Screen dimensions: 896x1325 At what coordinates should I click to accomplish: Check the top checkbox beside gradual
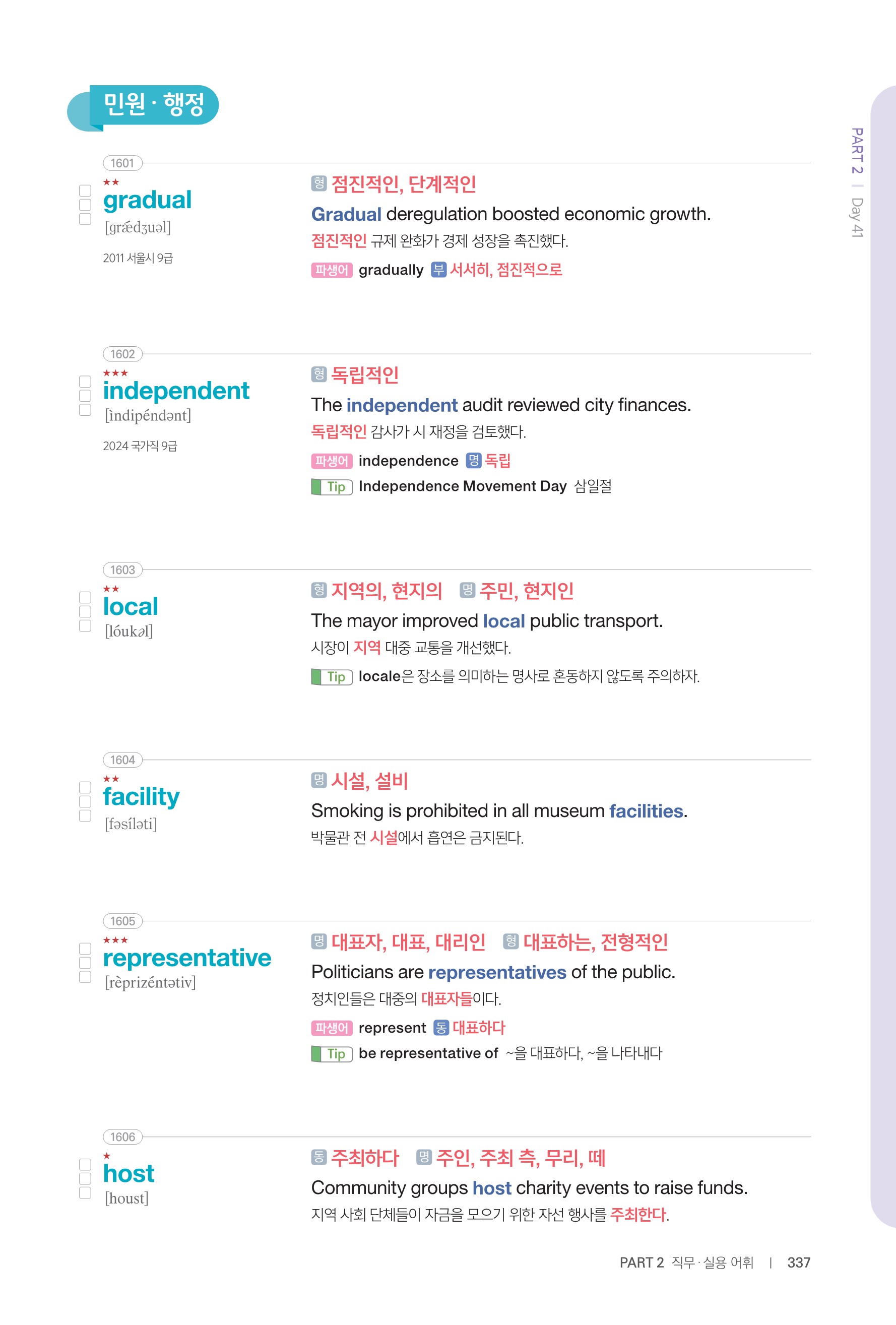coord(85,191)
